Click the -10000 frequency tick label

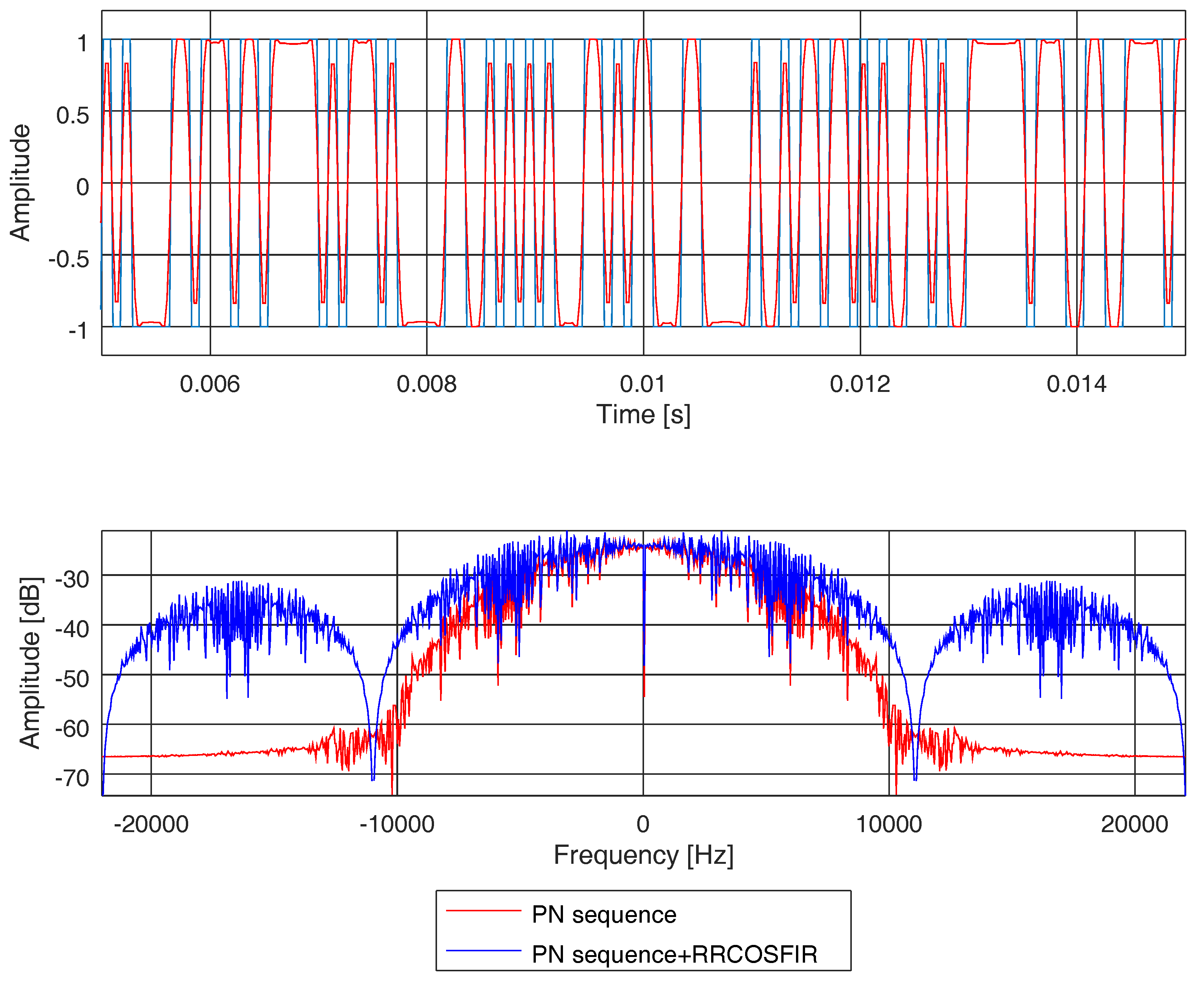click(x=397, y=825)
